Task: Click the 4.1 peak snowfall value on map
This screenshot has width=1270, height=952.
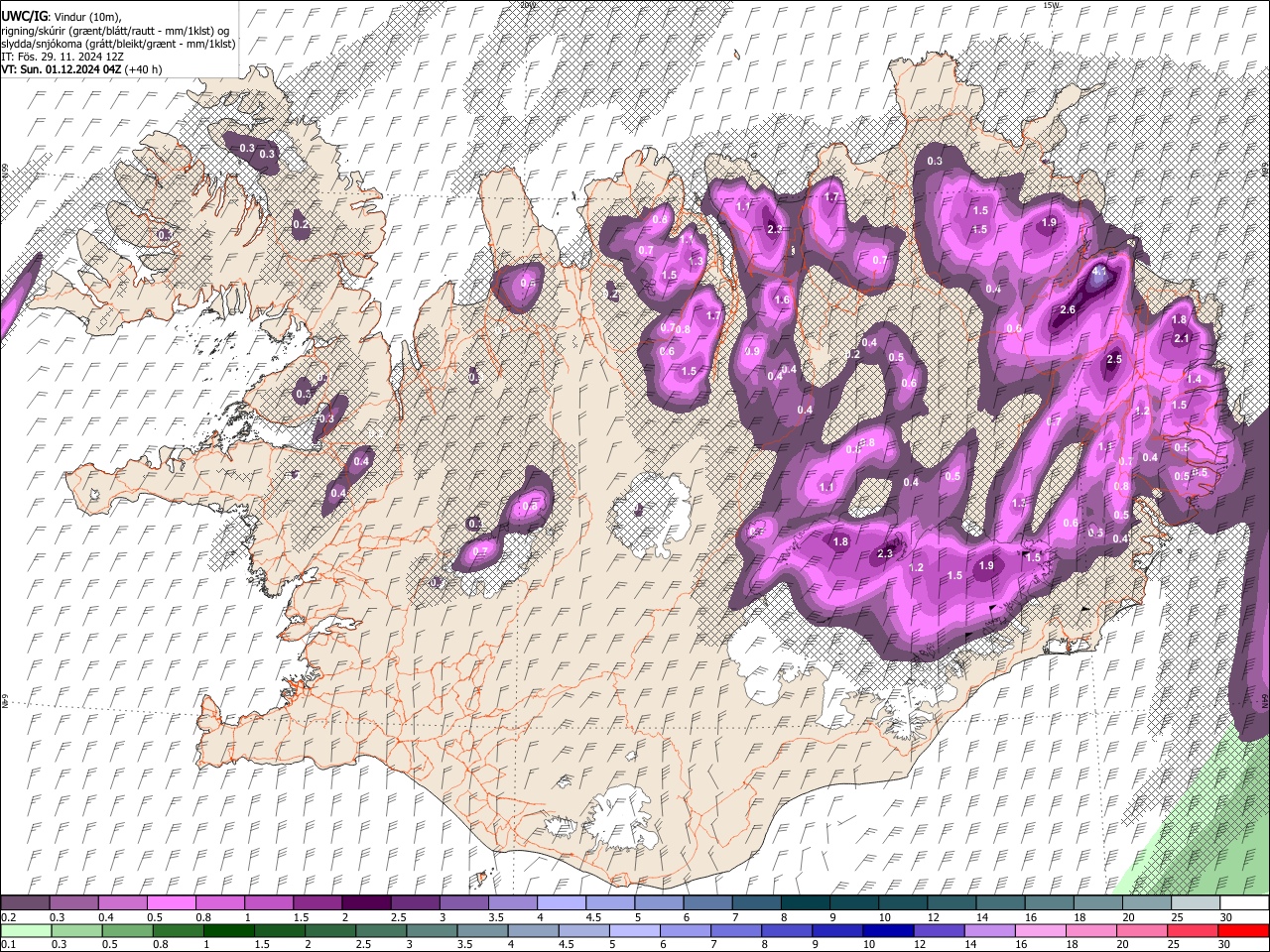Action: click(1098, 270)
